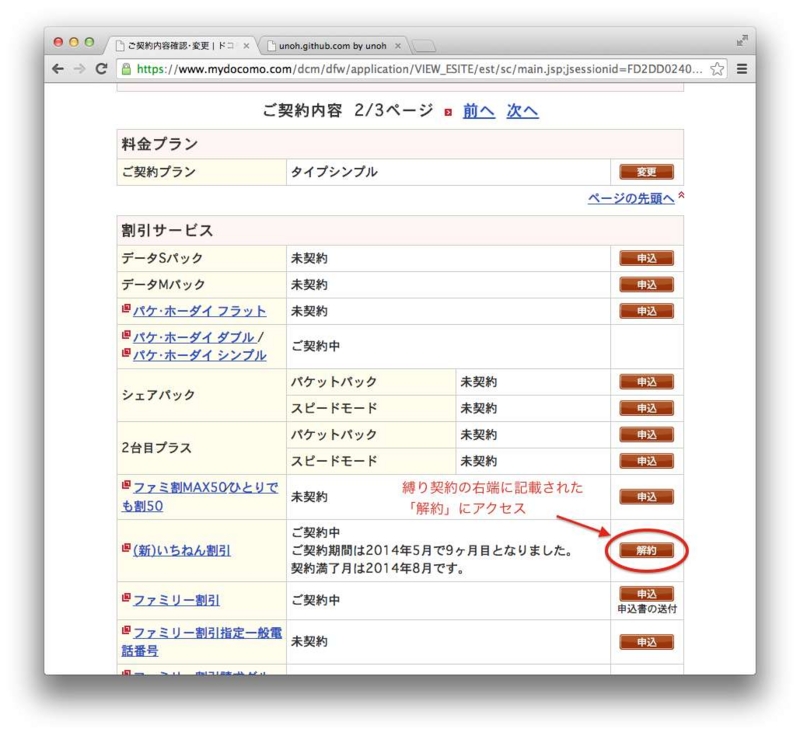Image resolution: width=800 pixels, height=736 pixels.
Task: Open the (新)いちねん割引 link
Action: click(182, 551)
